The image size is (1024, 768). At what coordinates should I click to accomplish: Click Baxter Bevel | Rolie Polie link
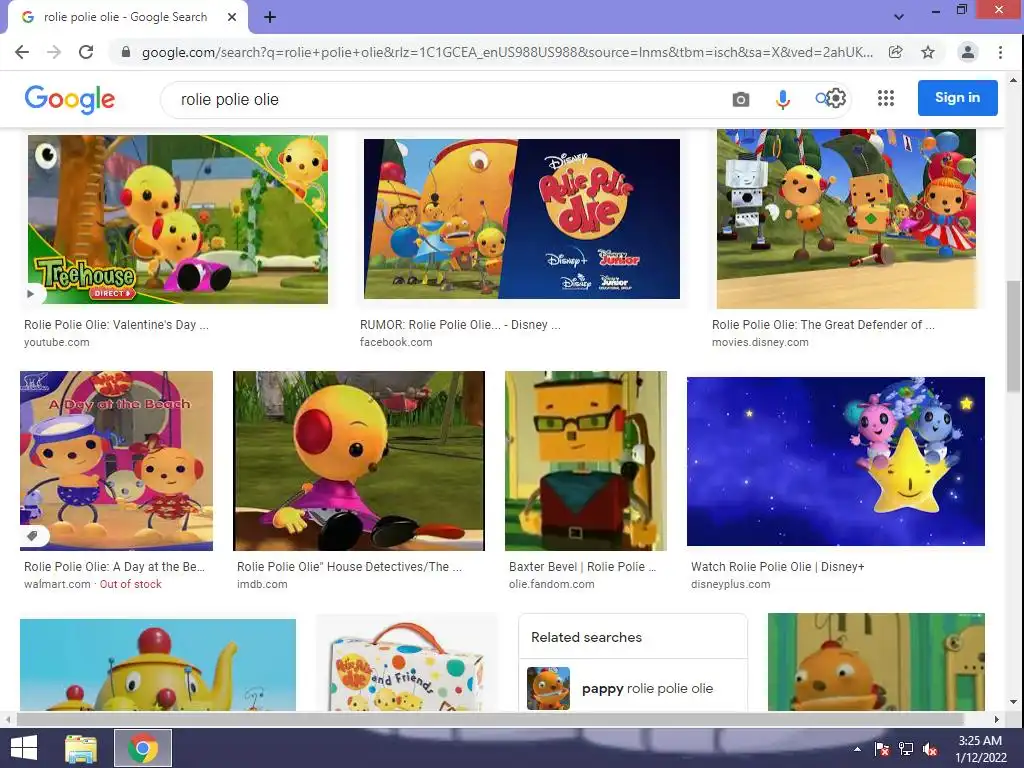pos(583,566)
